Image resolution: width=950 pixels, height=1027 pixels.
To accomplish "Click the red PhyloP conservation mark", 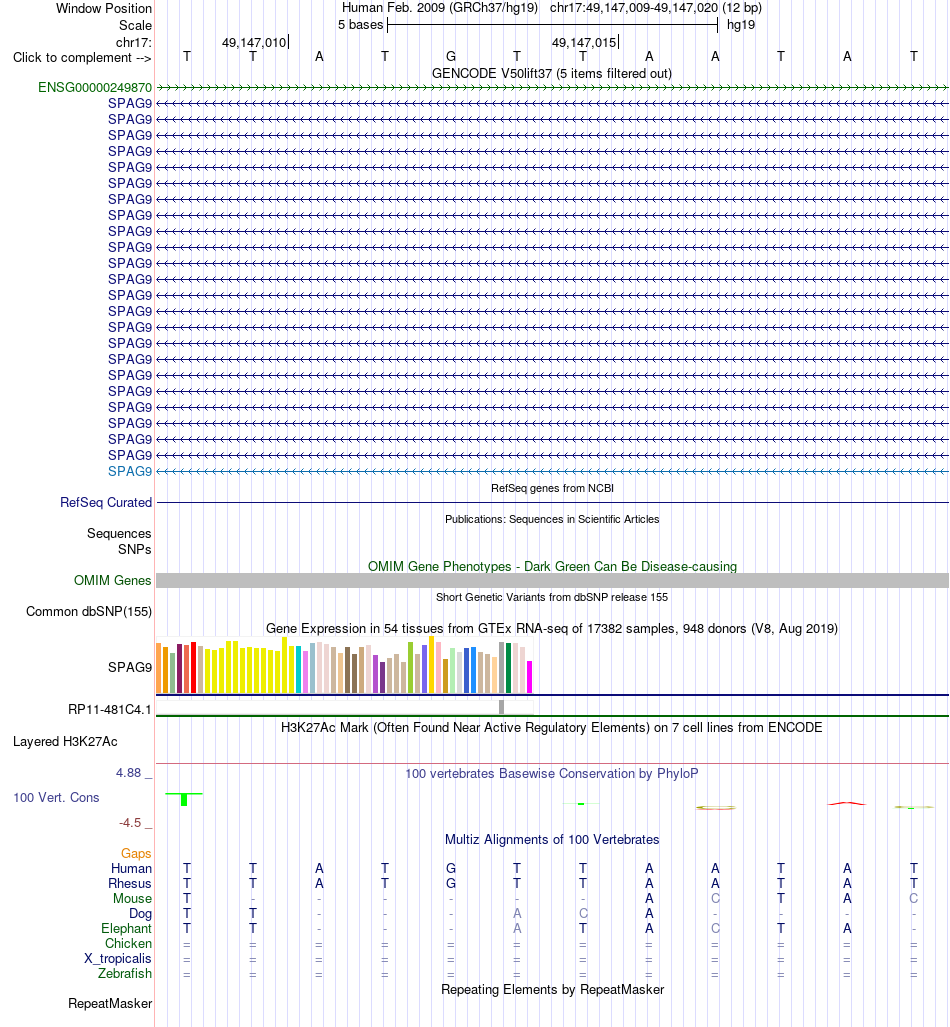I will pyautogui.click(x=847, y=803).
